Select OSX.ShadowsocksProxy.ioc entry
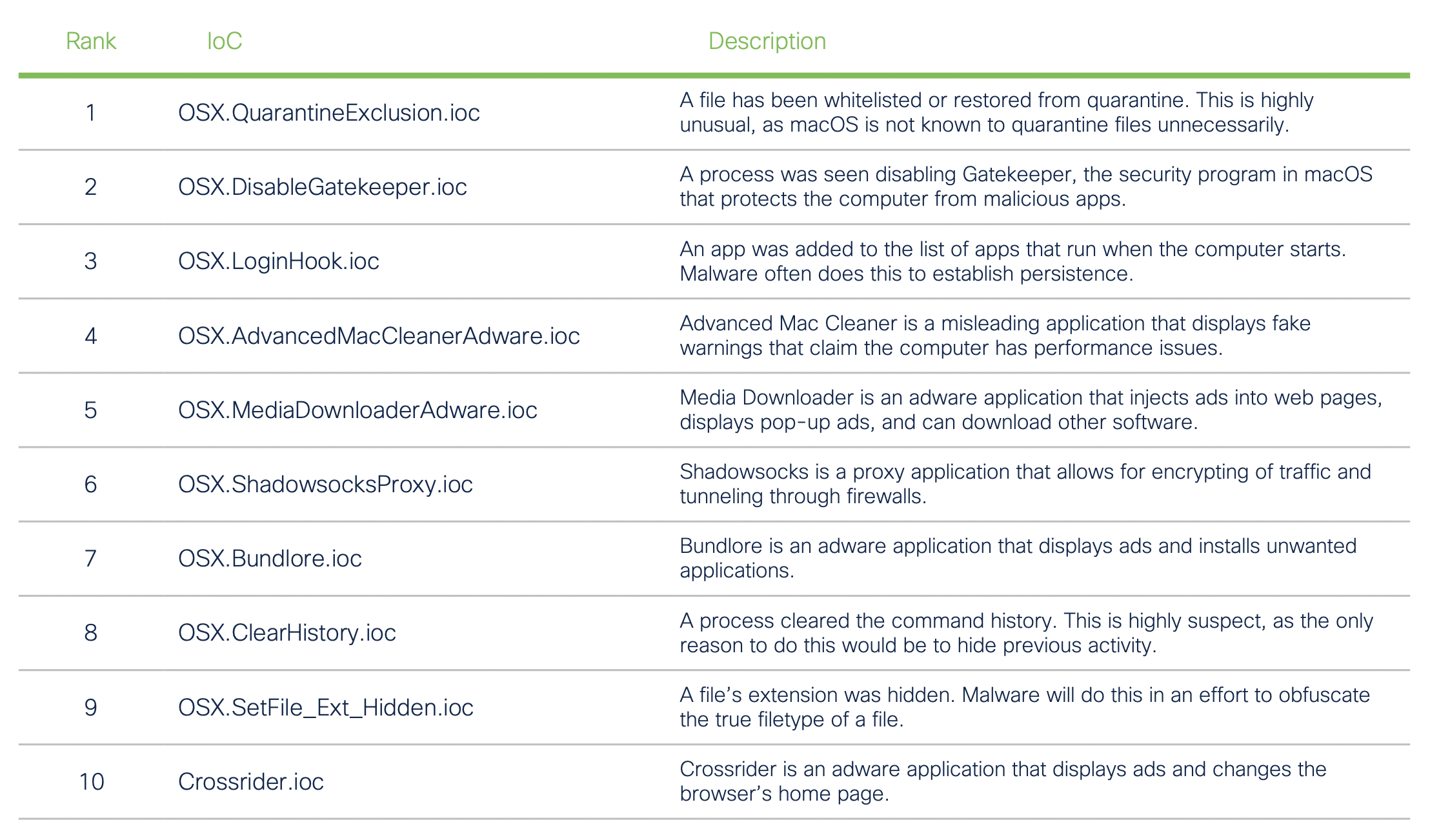Screen dimensions: 1430x840 point(325,485)
